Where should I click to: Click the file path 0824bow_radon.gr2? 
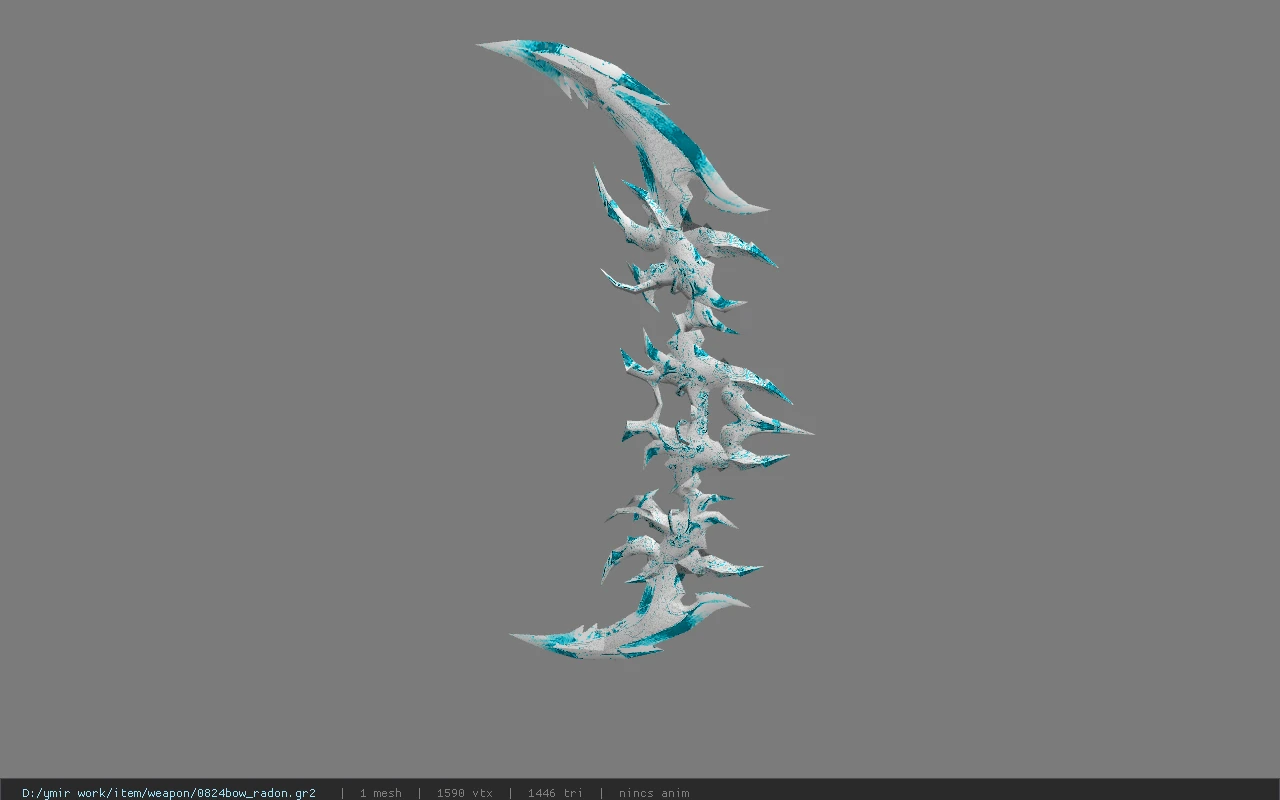(169, 793)
